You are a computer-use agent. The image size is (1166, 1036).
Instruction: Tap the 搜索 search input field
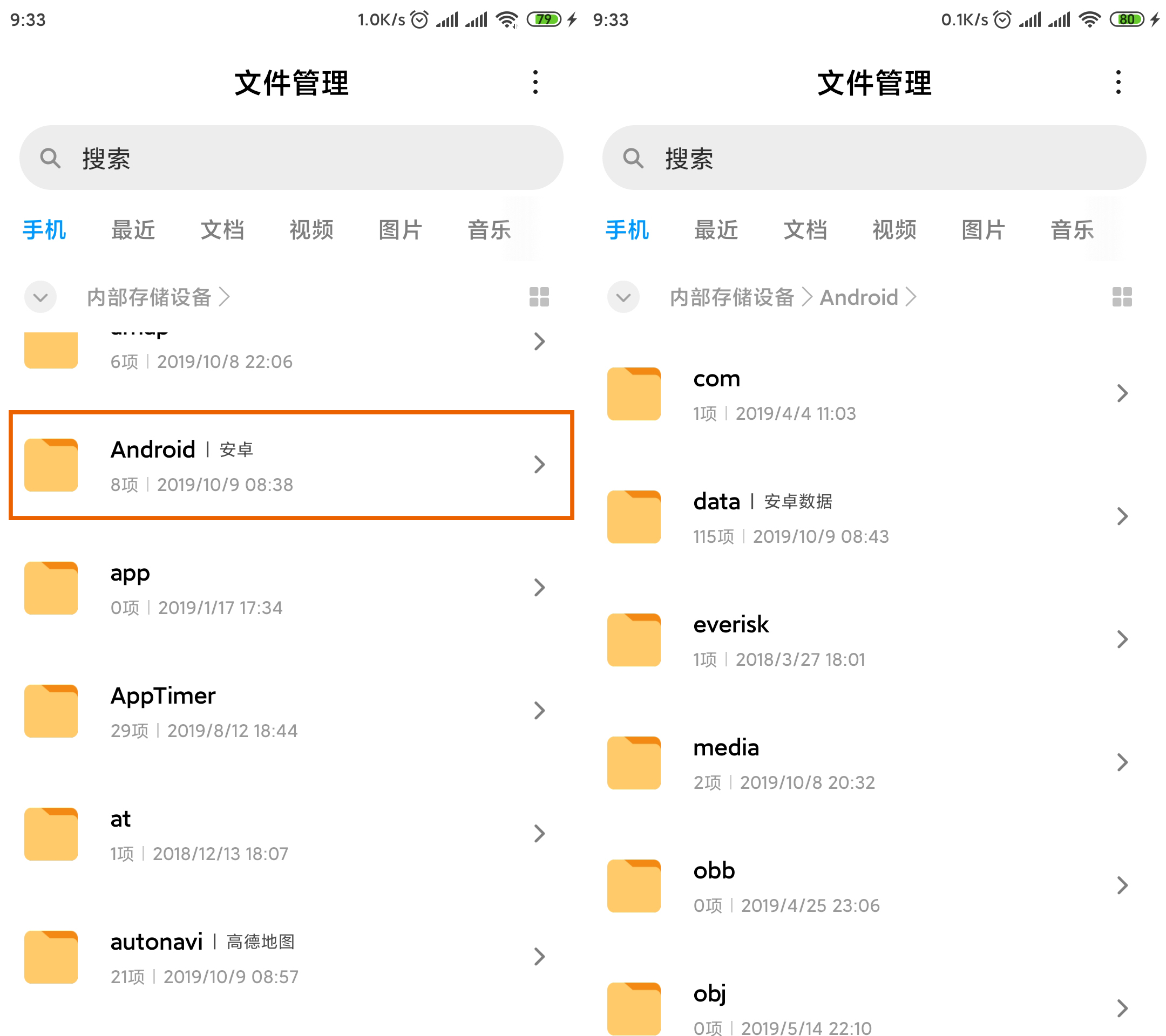pyautogui.click(x=292, y=158)
